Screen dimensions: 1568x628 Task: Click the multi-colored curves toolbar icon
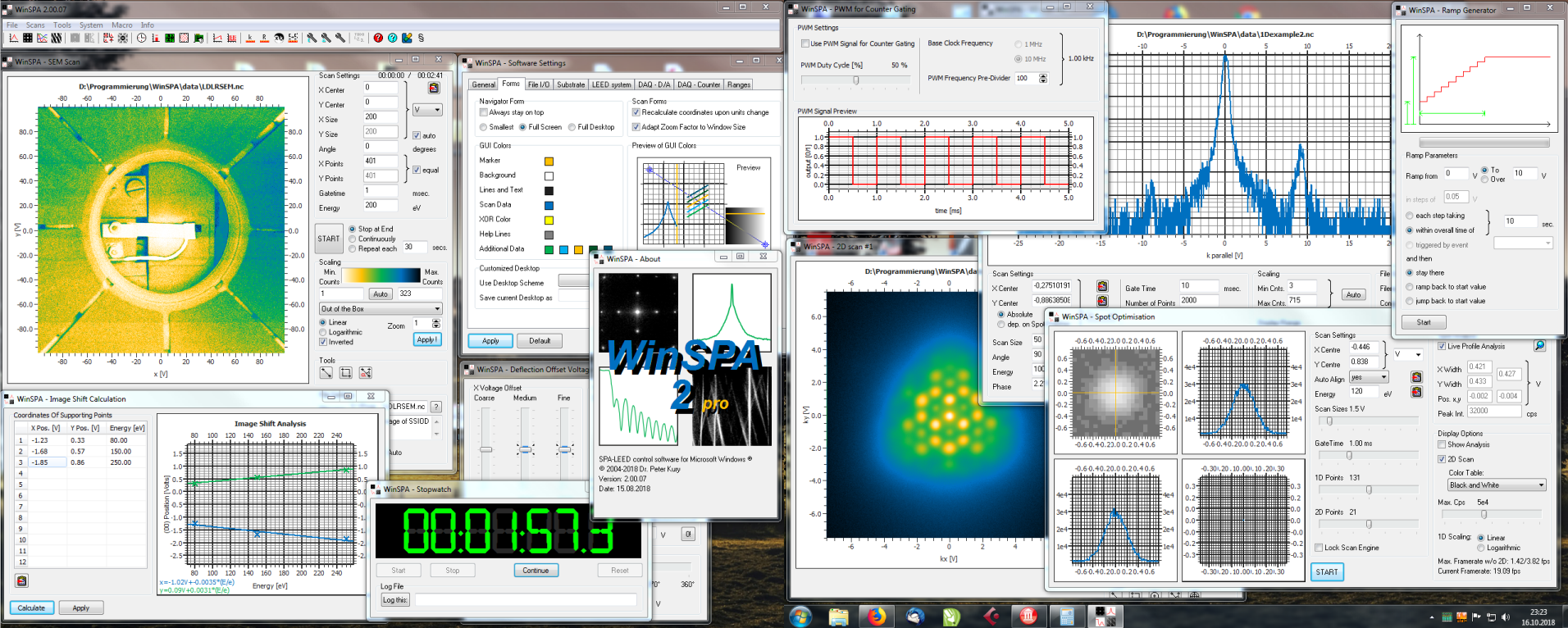[42, 38]
